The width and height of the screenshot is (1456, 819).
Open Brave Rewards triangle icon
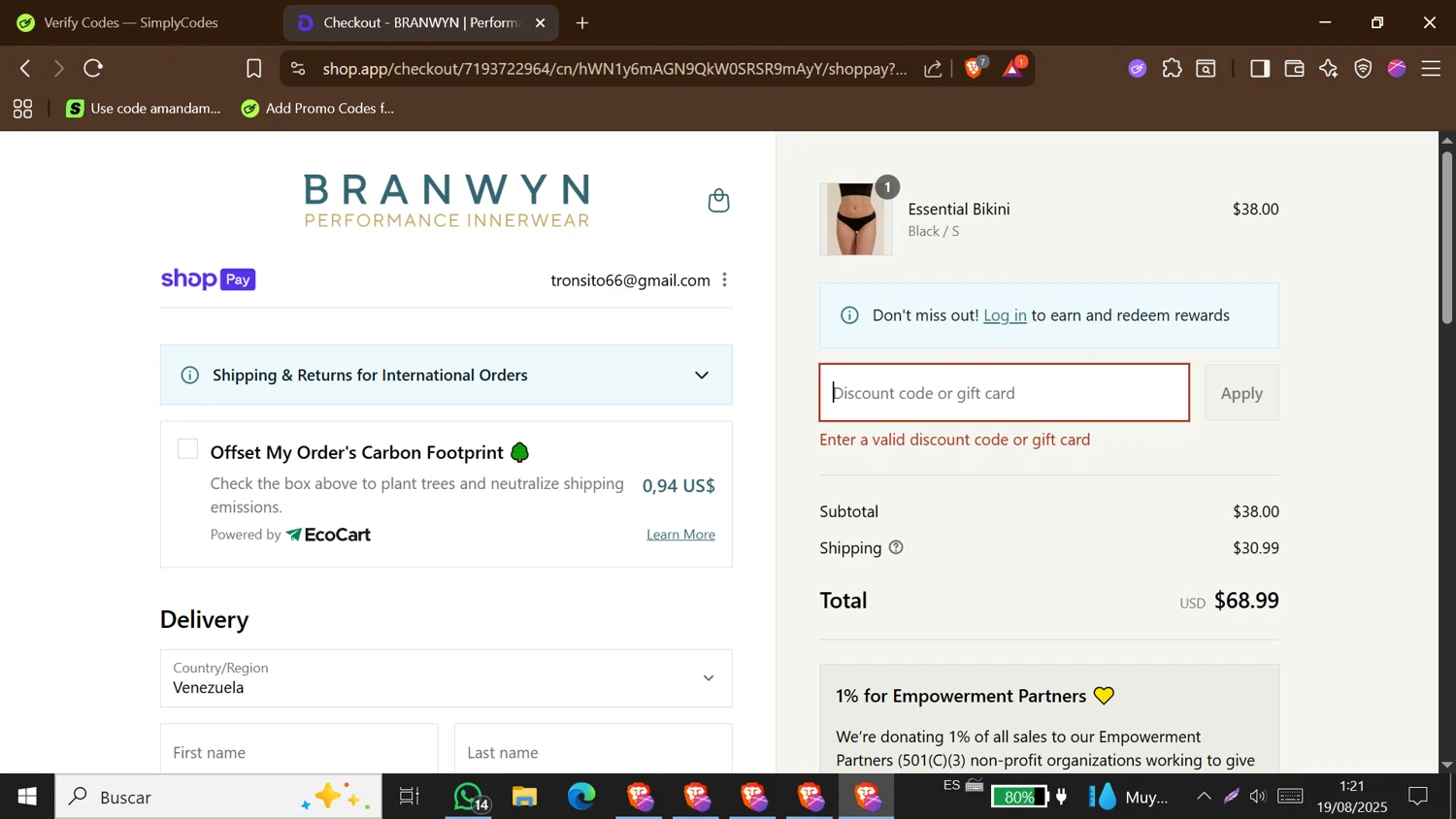pos(1012,68)
